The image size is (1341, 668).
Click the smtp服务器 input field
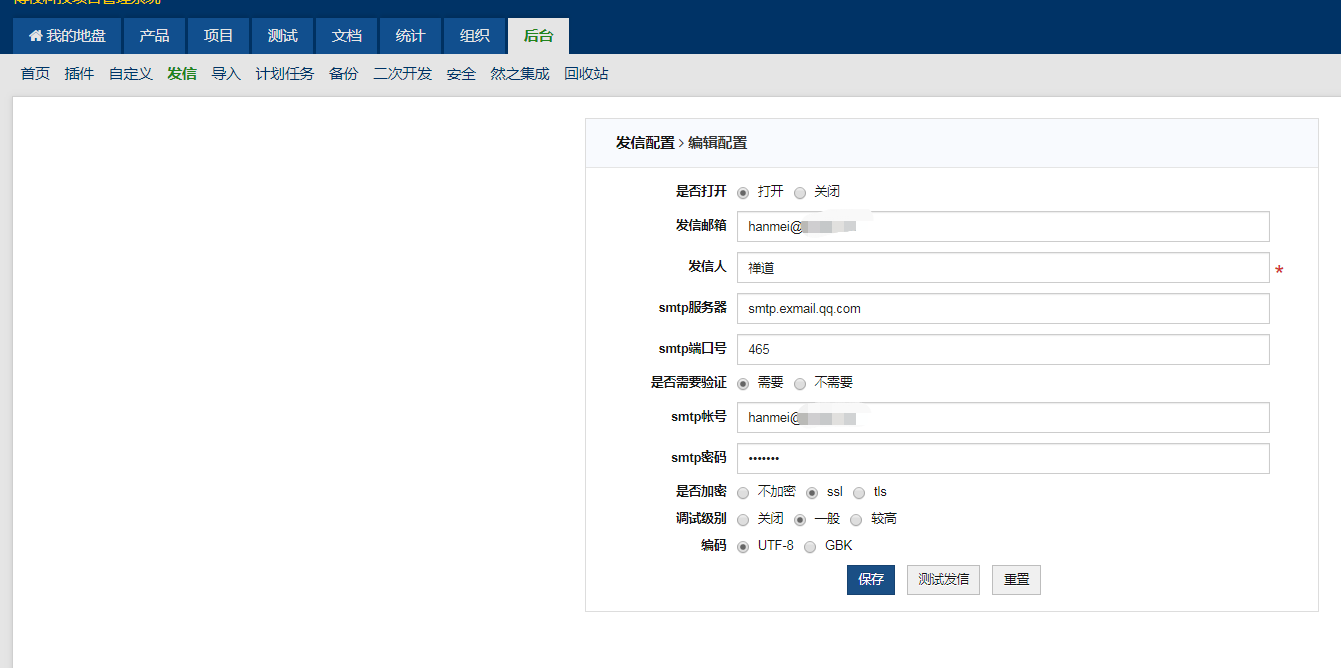[x=1002, y=309]
